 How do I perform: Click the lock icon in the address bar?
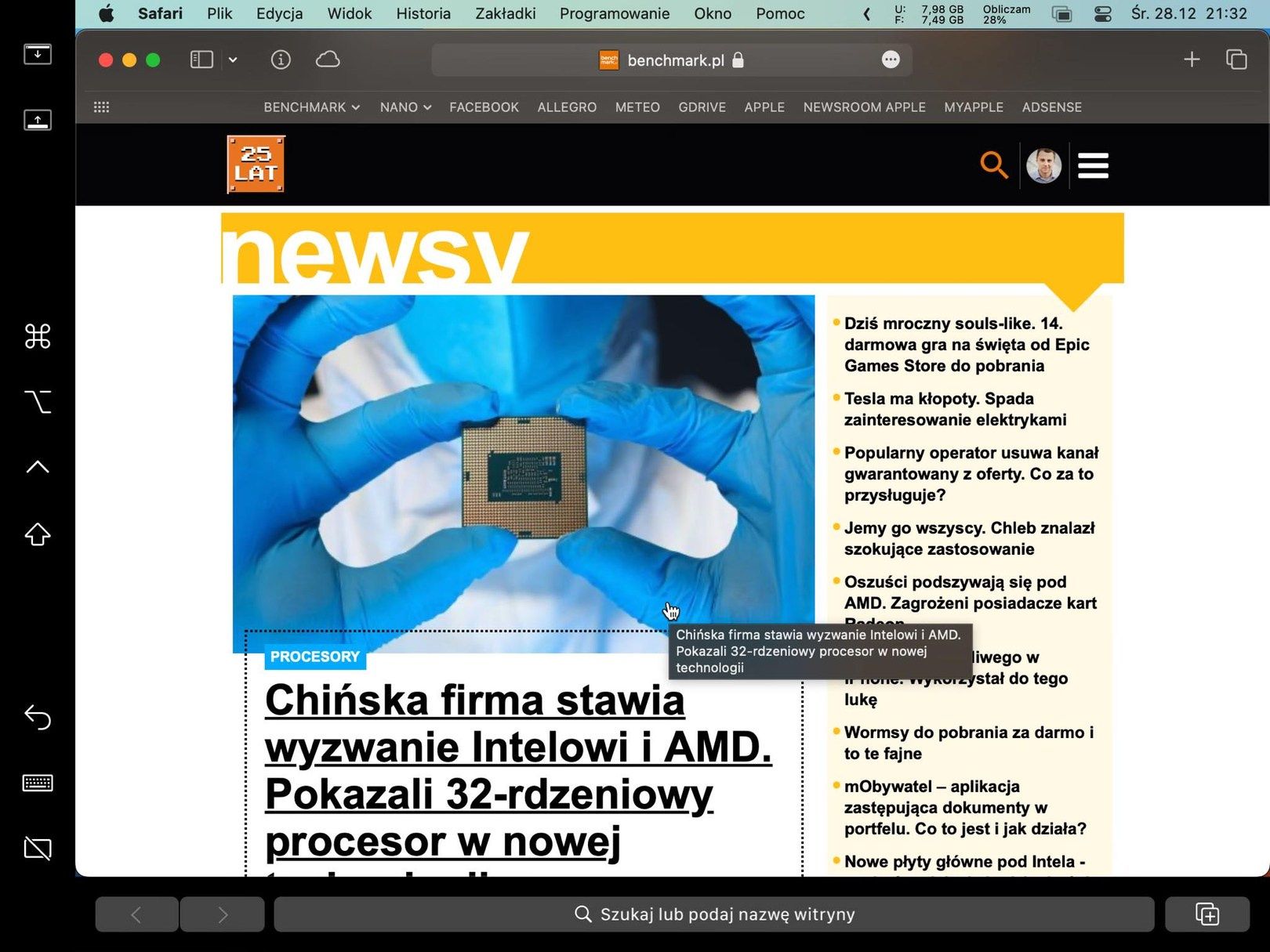tap(738, 60)
